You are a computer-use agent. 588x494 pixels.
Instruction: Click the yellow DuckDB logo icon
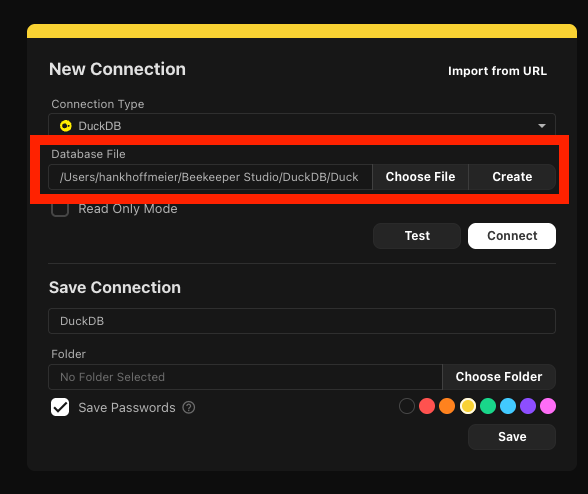(66, 126)
